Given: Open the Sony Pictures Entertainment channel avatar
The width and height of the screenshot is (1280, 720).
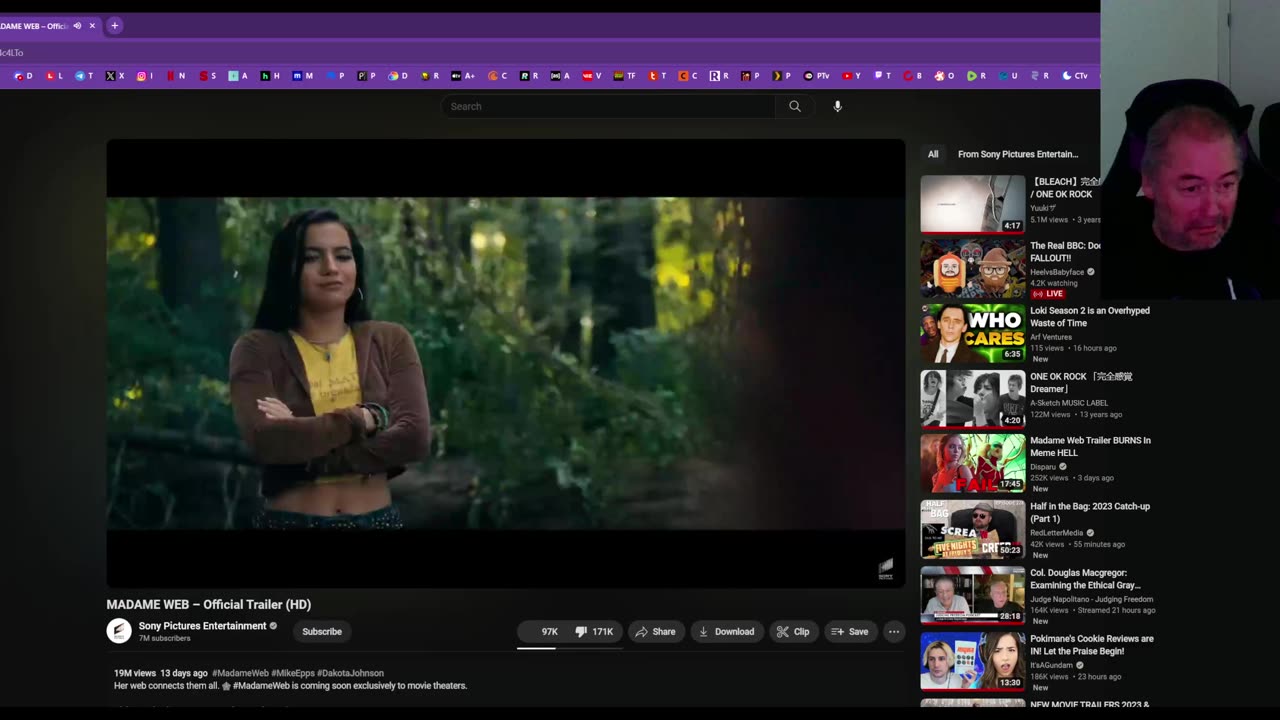Looking at the screenshot, I should (119, 631).
